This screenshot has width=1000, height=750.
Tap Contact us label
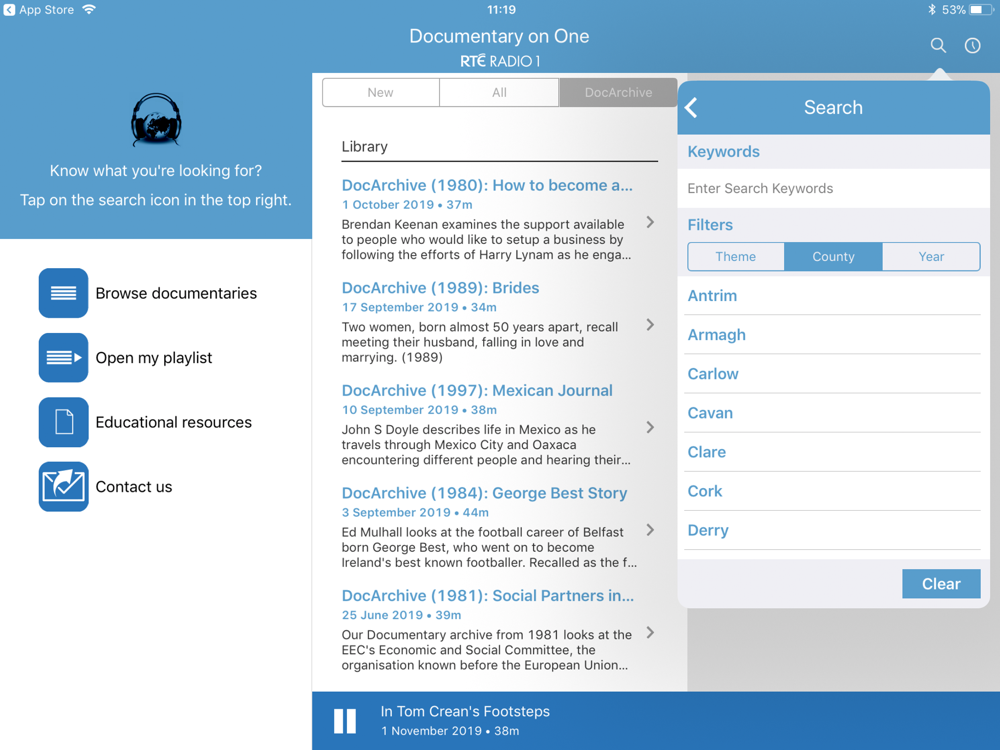coord(134,487)
